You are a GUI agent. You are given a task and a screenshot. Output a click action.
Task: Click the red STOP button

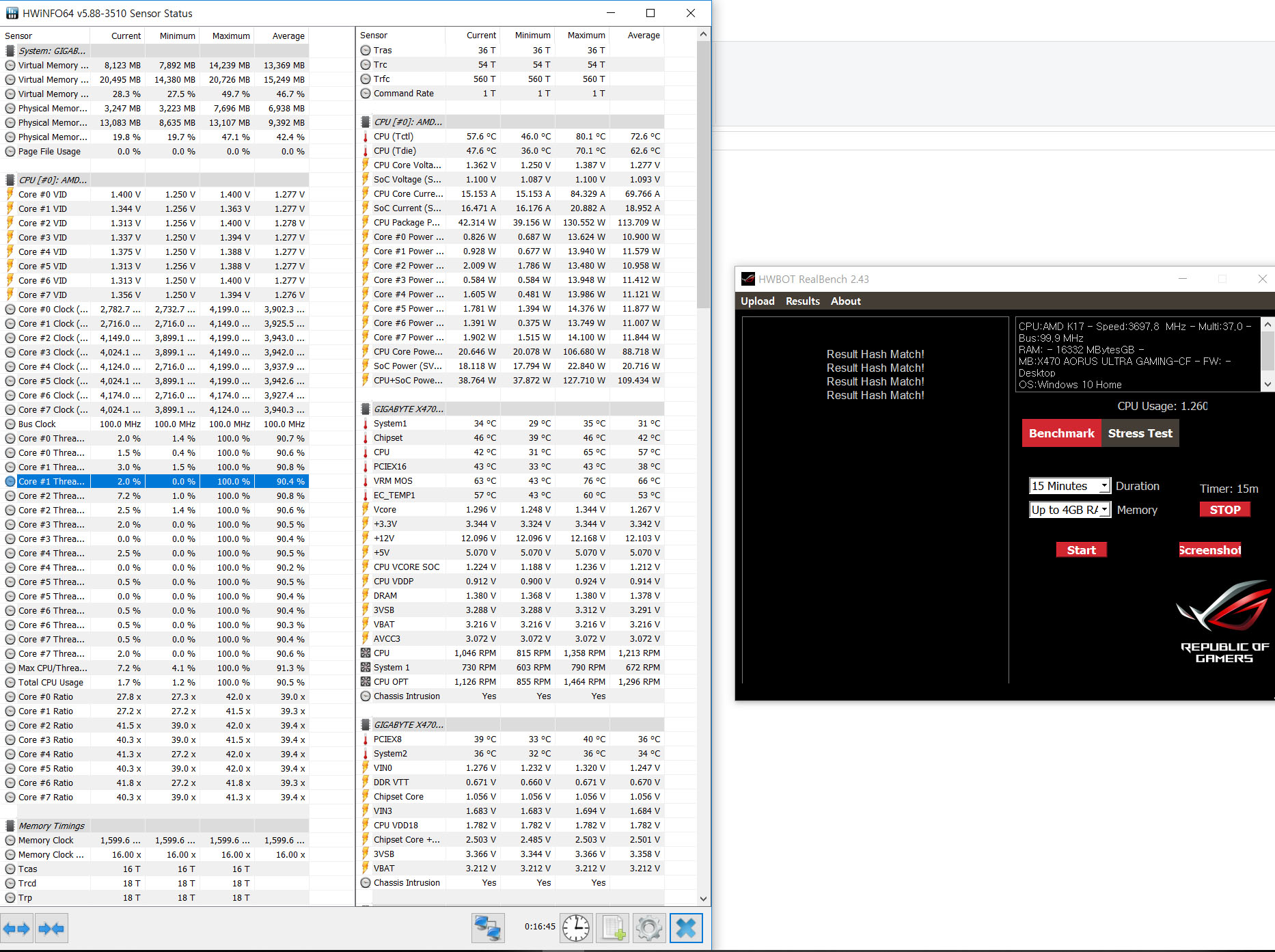(x=1225, y=510)
